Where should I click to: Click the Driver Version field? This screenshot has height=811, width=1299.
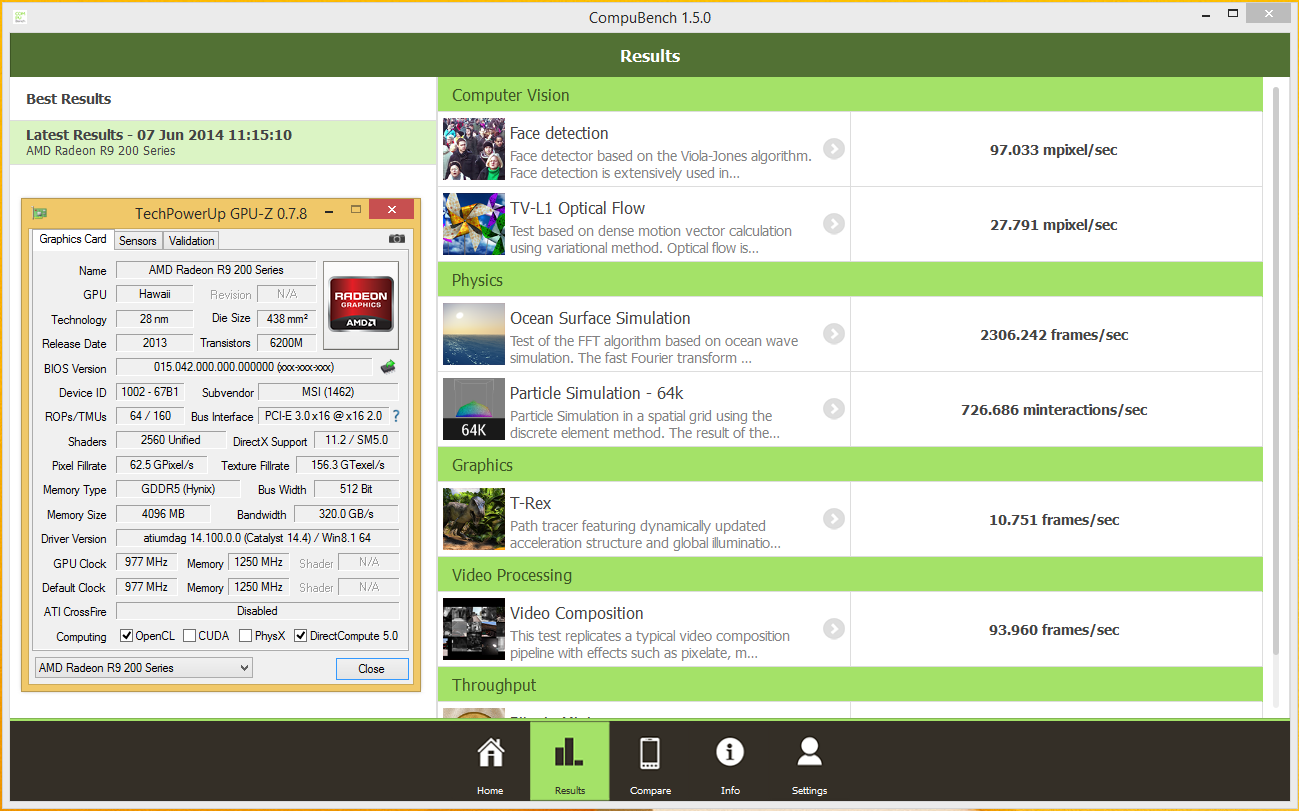pyautogui.click(x=257, y=538)
